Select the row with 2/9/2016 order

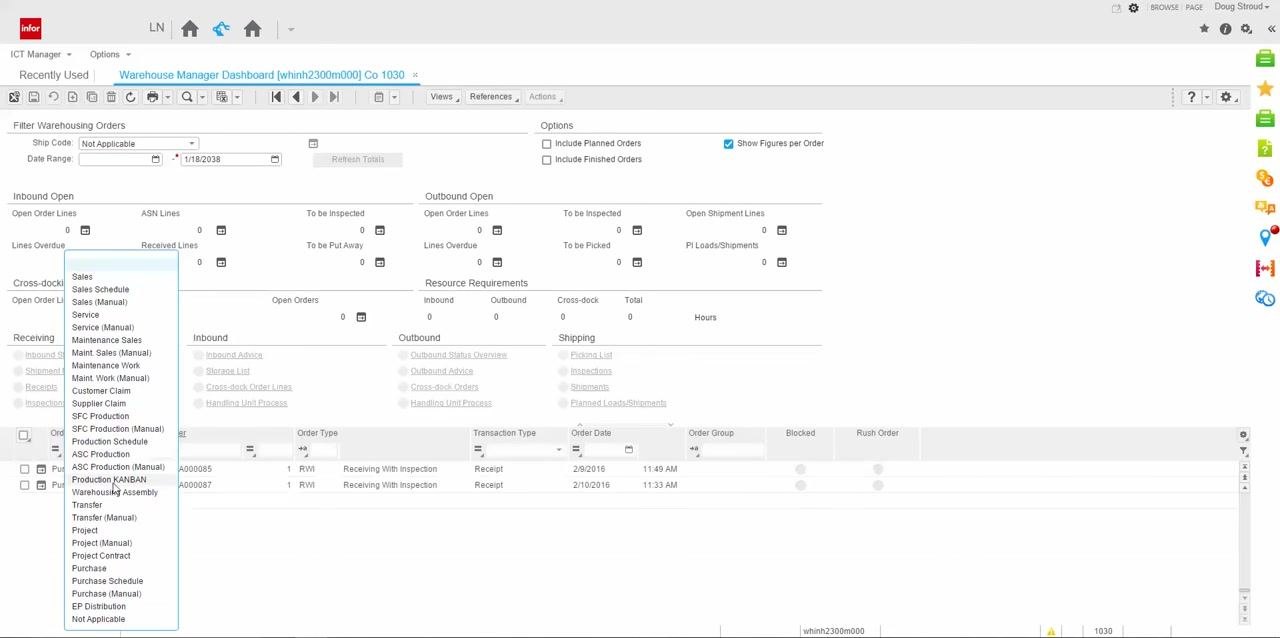tap(25, 469)
